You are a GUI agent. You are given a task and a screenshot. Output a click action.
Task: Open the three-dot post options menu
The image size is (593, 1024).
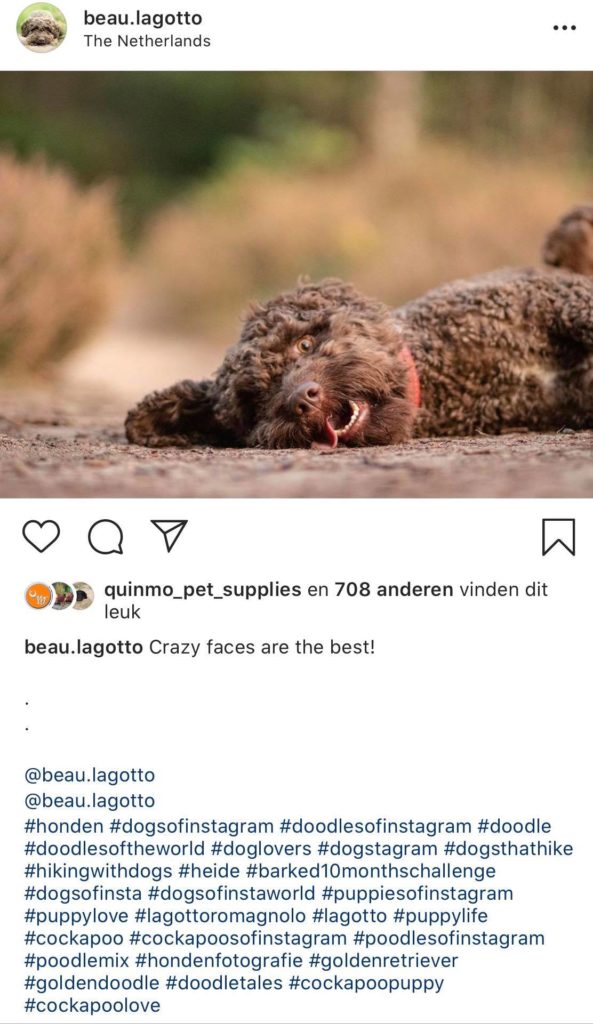tap(564, 28)
